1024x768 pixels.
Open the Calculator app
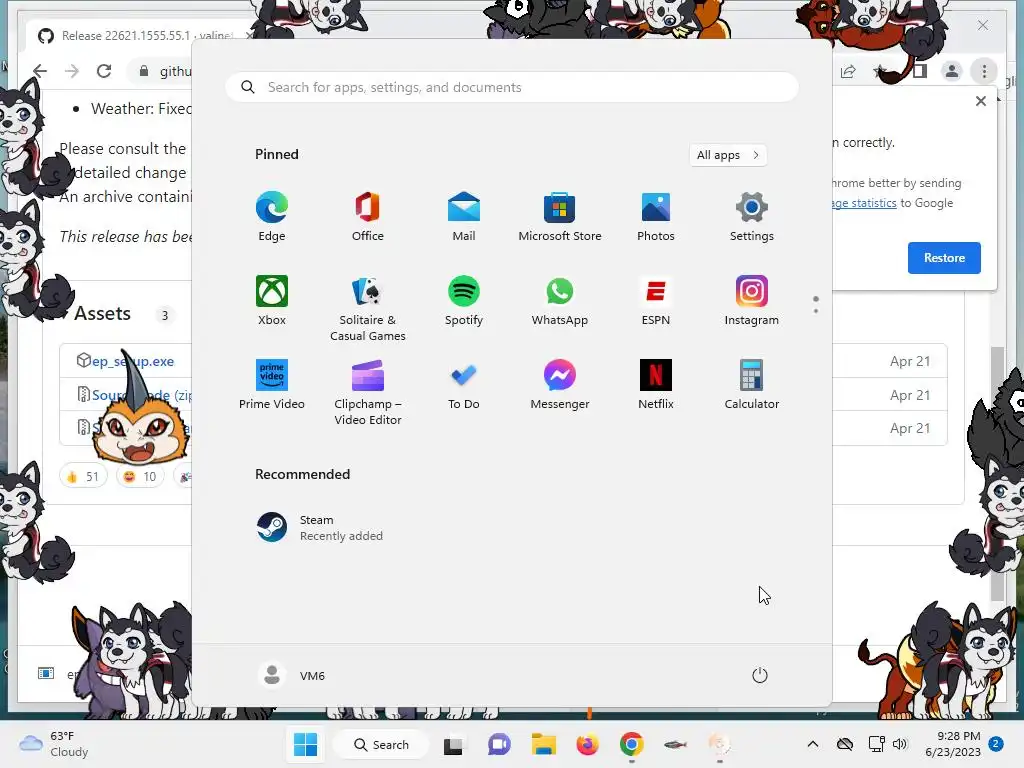[752, 385]
